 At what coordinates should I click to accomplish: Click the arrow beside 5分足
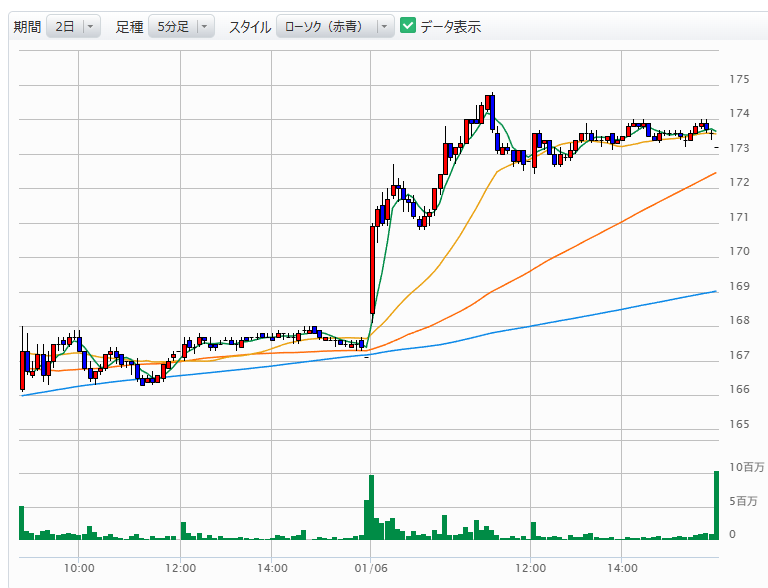(x=205, y=27)
